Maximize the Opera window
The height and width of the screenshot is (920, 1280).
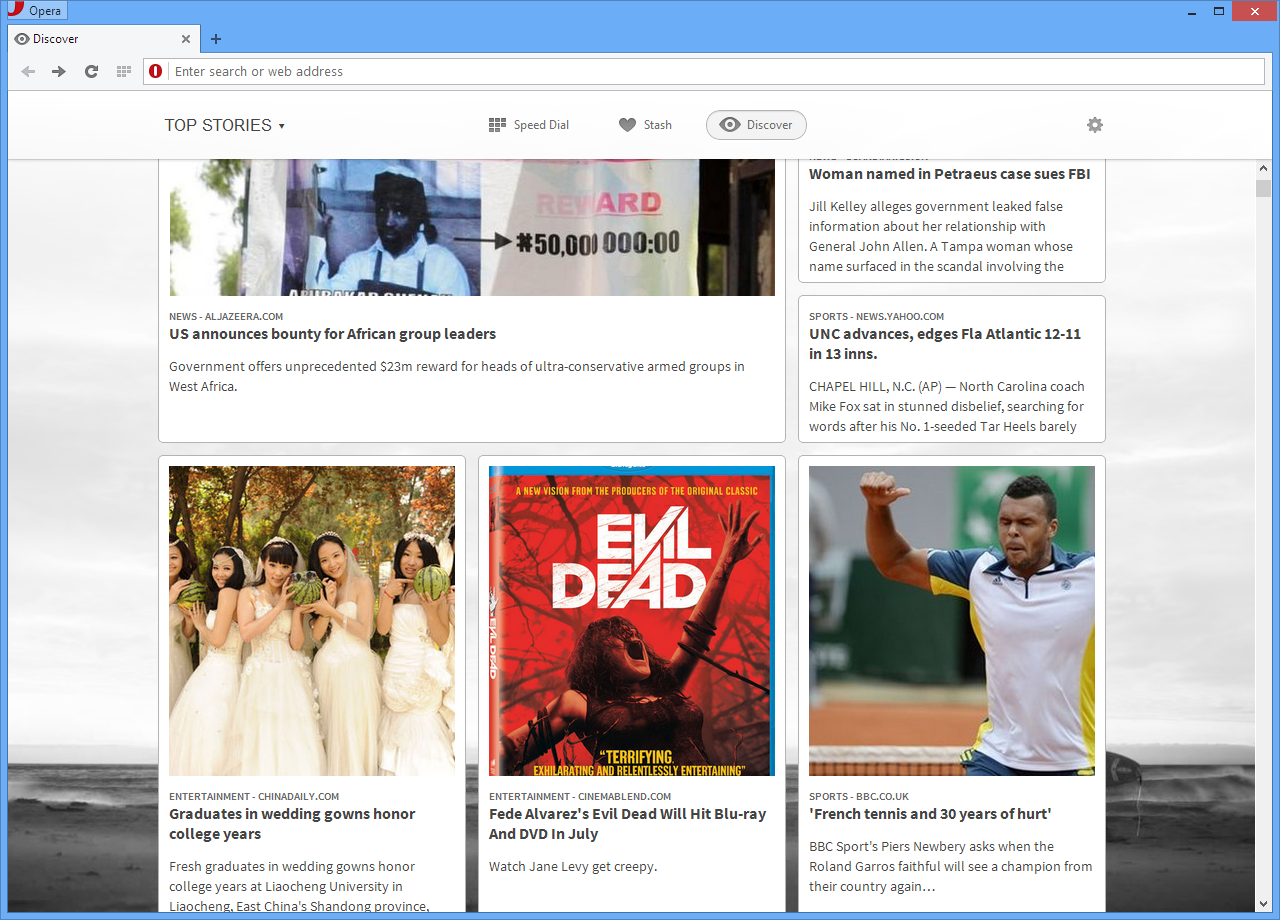click(x=1219, y=11)
